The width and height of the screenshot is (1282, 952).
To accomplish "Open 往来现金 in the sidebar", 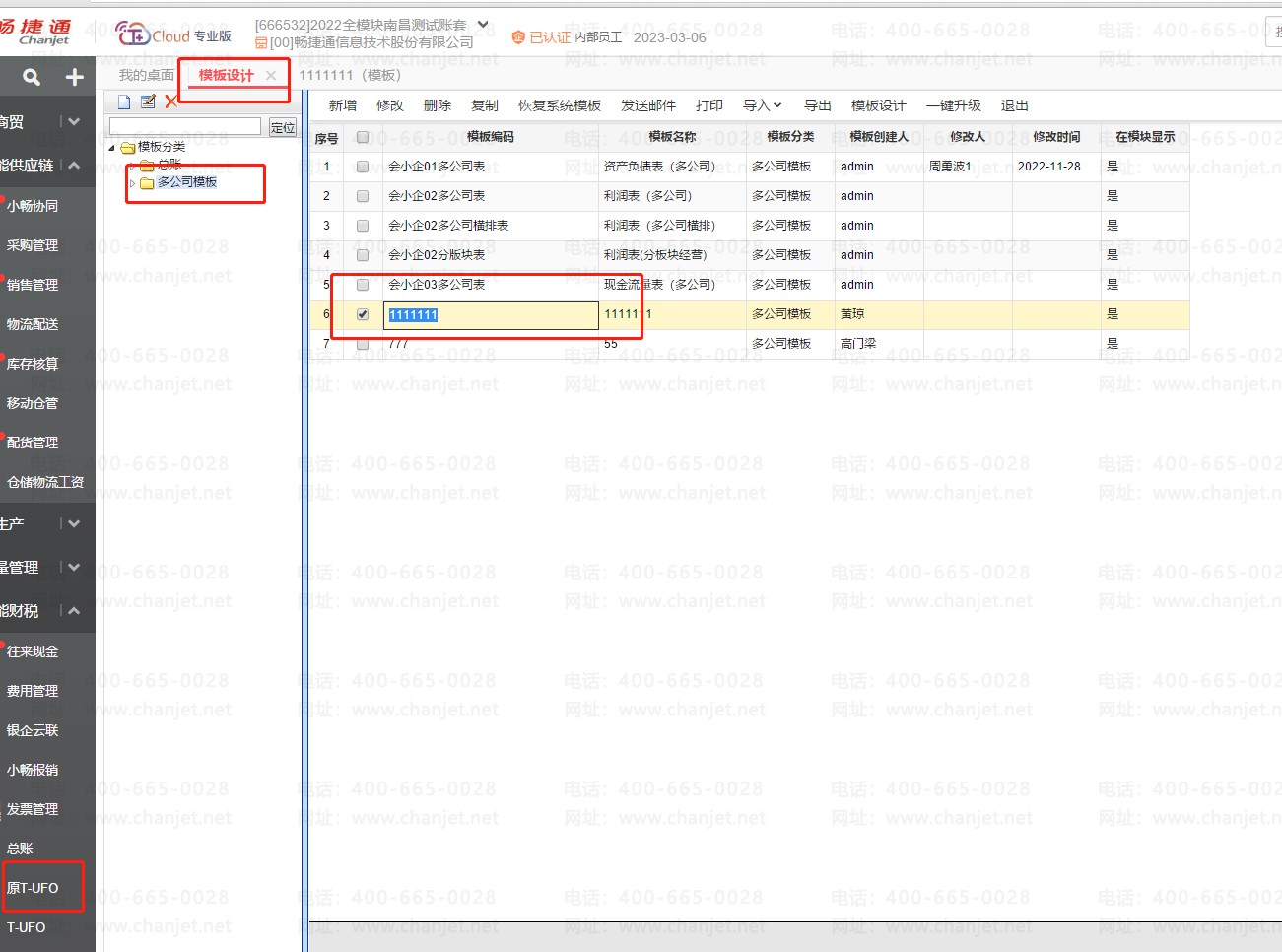I will tap(33, 651).
